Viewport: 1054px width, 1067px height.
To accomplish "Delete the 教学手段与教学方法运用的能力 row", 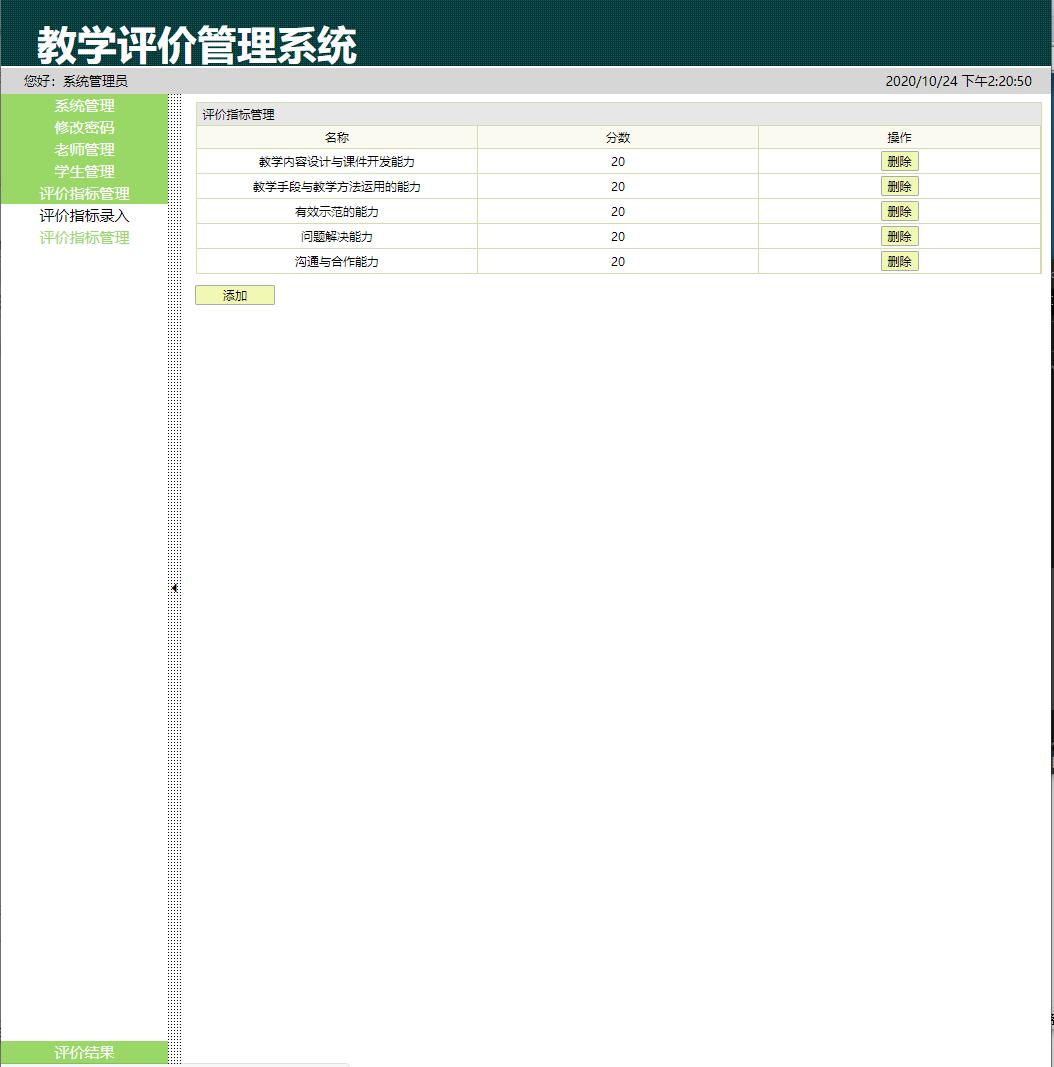I will (x=898, y=185).
